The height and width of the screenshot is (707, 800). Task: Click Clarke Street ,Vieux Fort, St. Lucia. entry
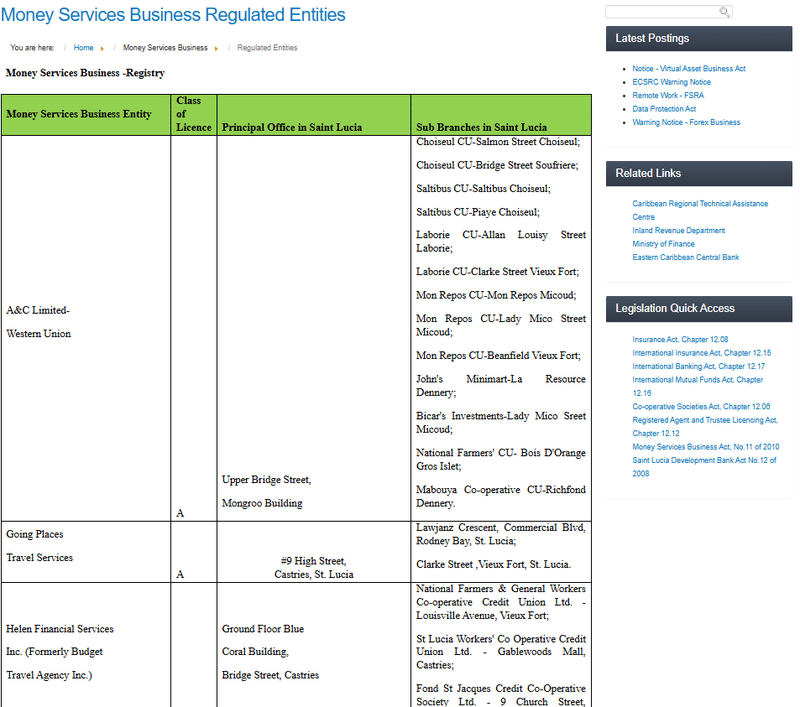click(493, 565)
